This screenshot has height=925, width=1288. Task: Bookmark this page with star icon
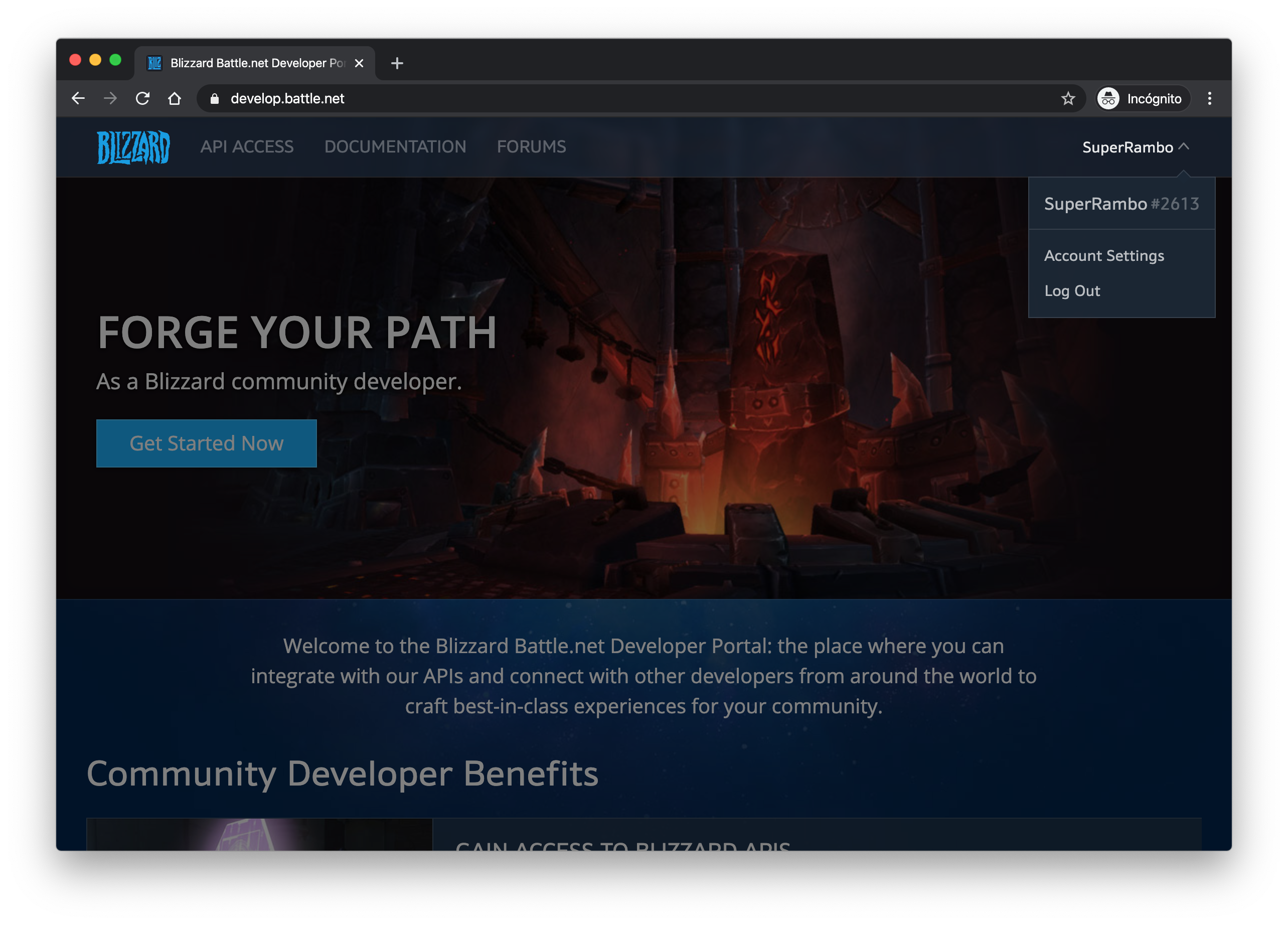(1068, 98)
